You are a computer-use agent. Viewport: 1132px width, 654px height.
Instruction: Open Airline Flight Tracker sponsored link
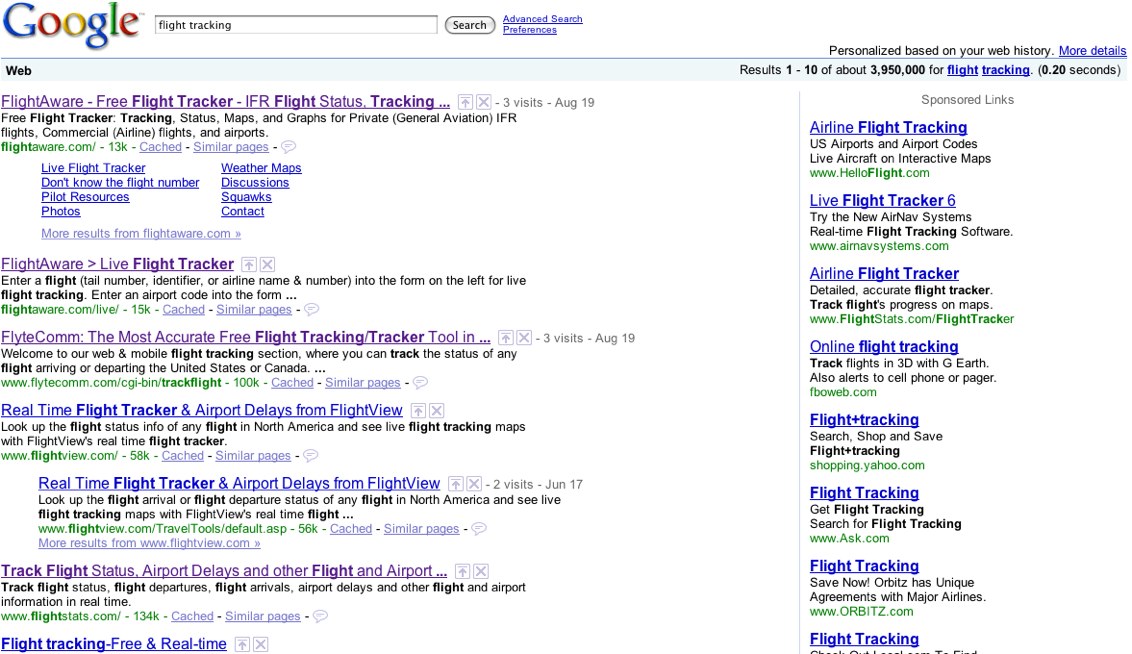pyautogui.click(x=884, y=274)
